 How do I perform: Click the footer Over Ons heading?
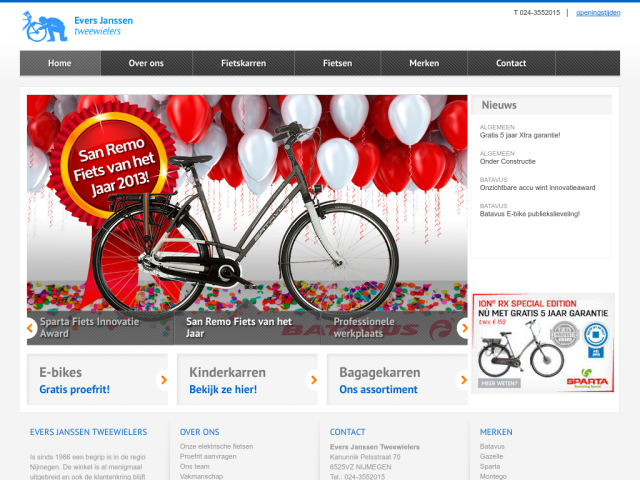[199, 432]
